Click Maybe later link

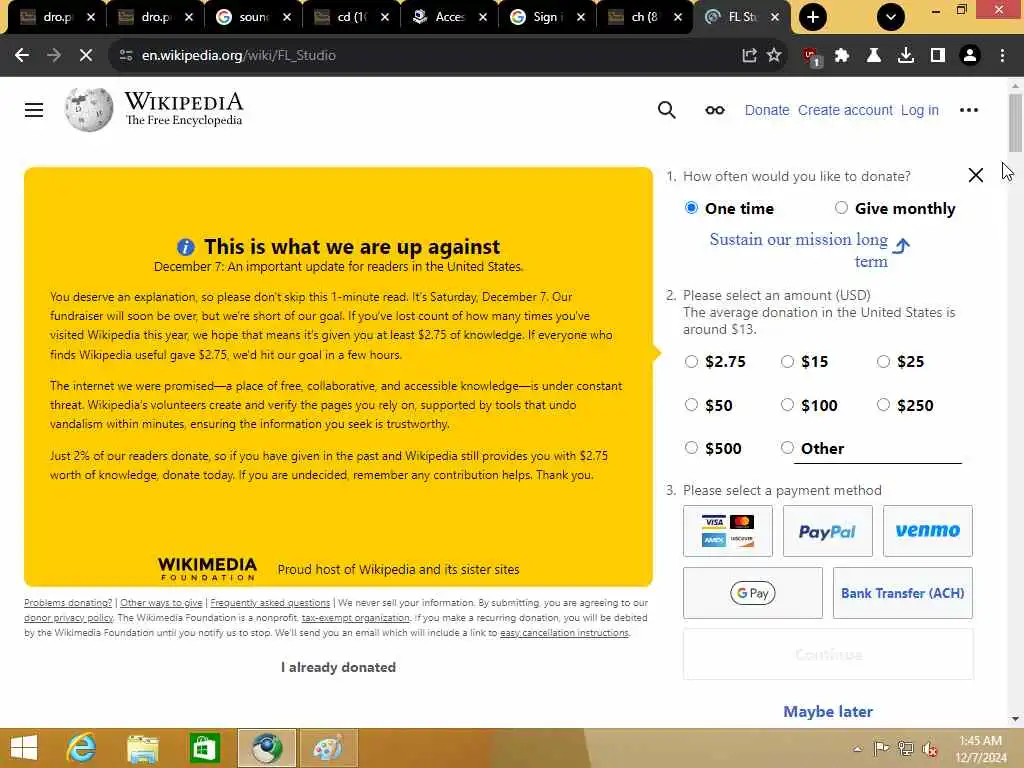pyautogui.click(x=828, y=711)
